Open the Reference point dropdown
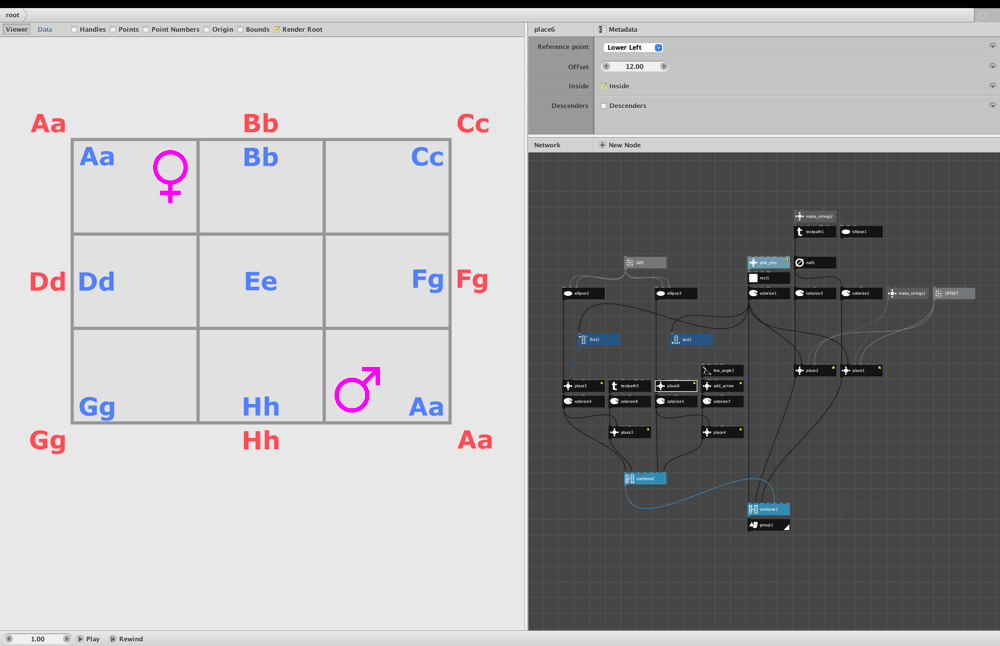Screen dimensions: 1000x646 633,47
